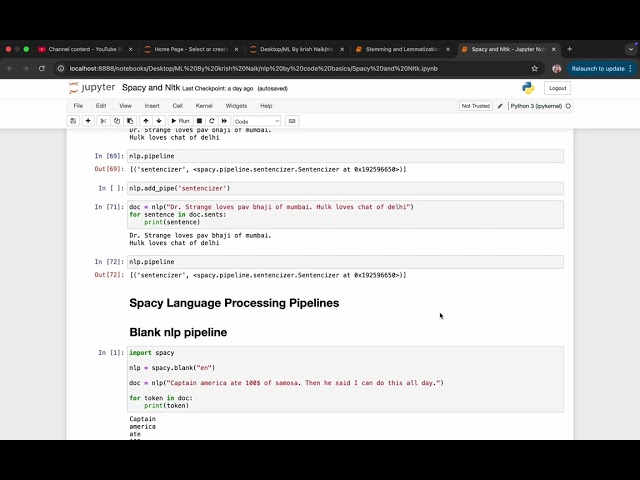Viewport: 640px width, 480px height.
Task: Open the tab search dropdown arrow
Action: click(x=631, y=49)
